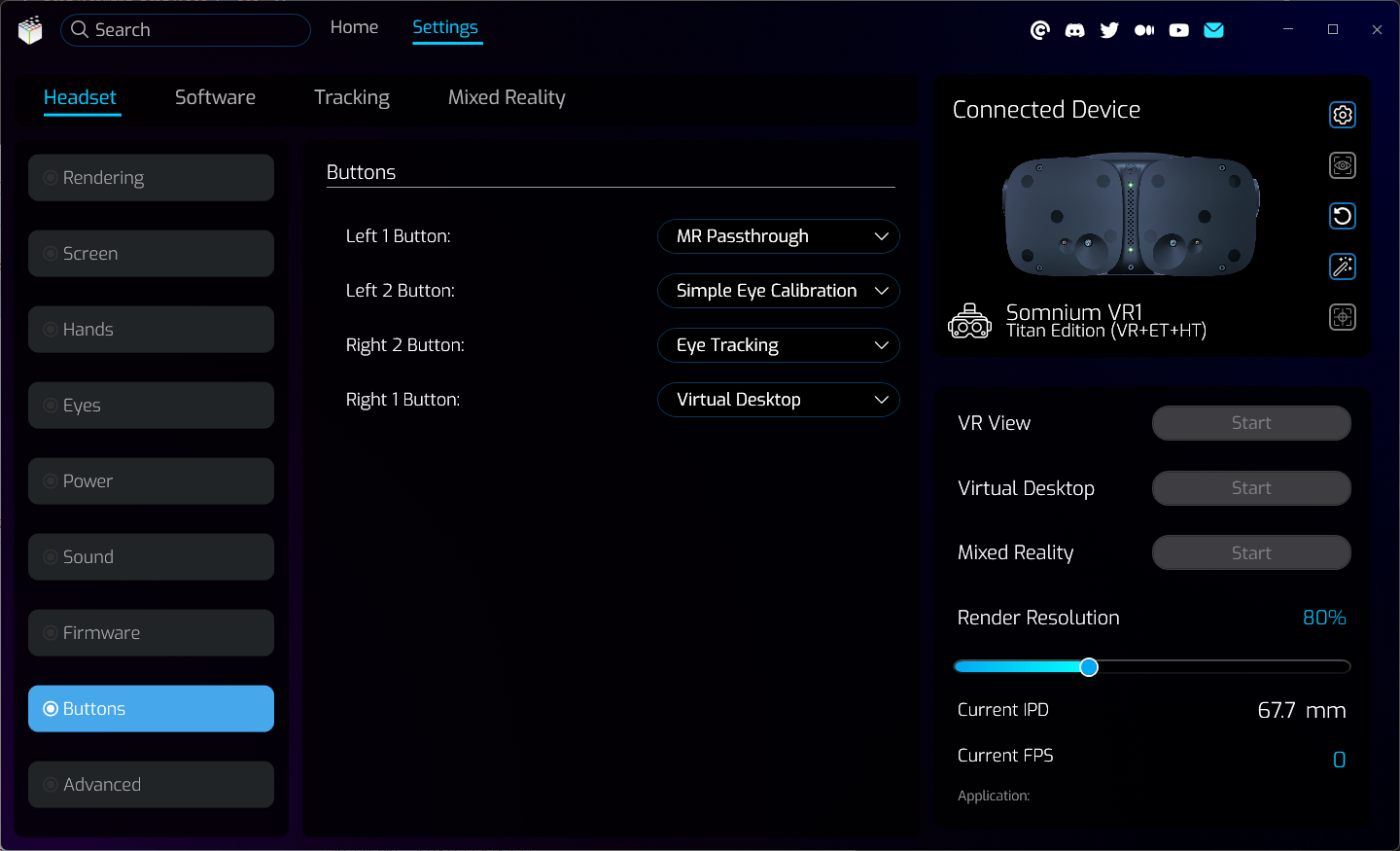Click the restart circular arrow icon
This screenshot has width=1400, height=851.
click(1343, 216)
